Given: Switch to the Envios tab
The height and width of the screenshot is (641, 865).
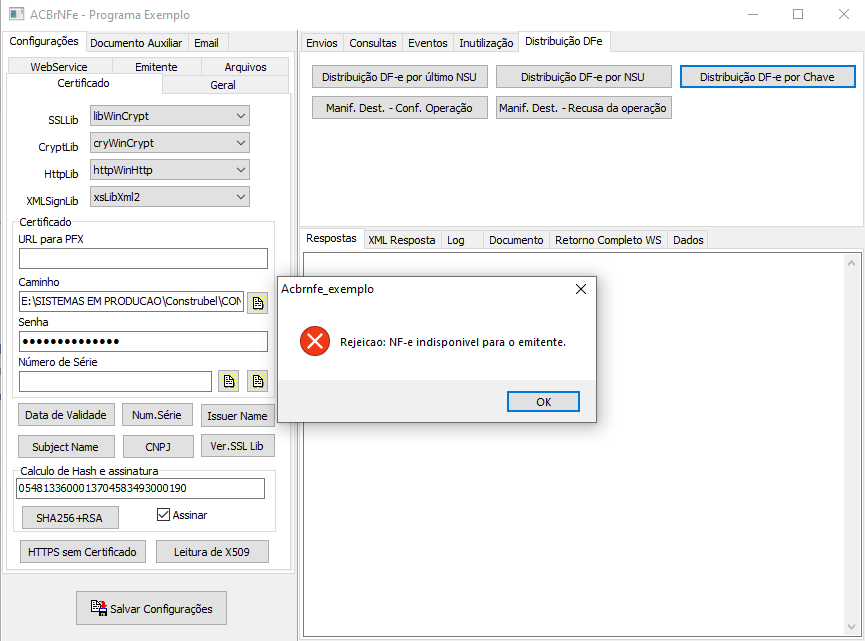Looking at the screenshot, I should pyautogui.click(x=322, y=43).
